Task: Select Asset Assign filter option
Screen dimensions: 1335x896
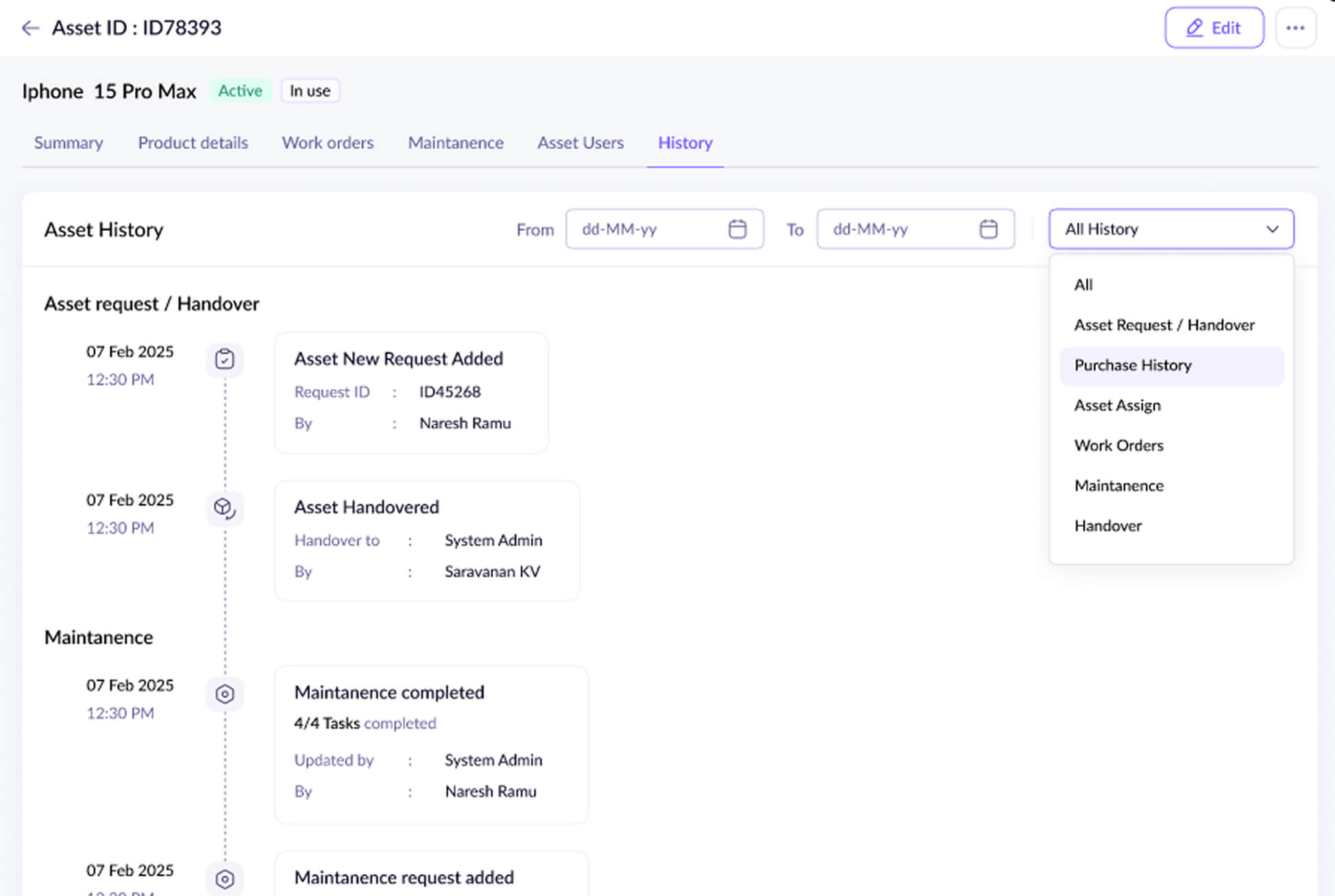Action: (1171, 406)
